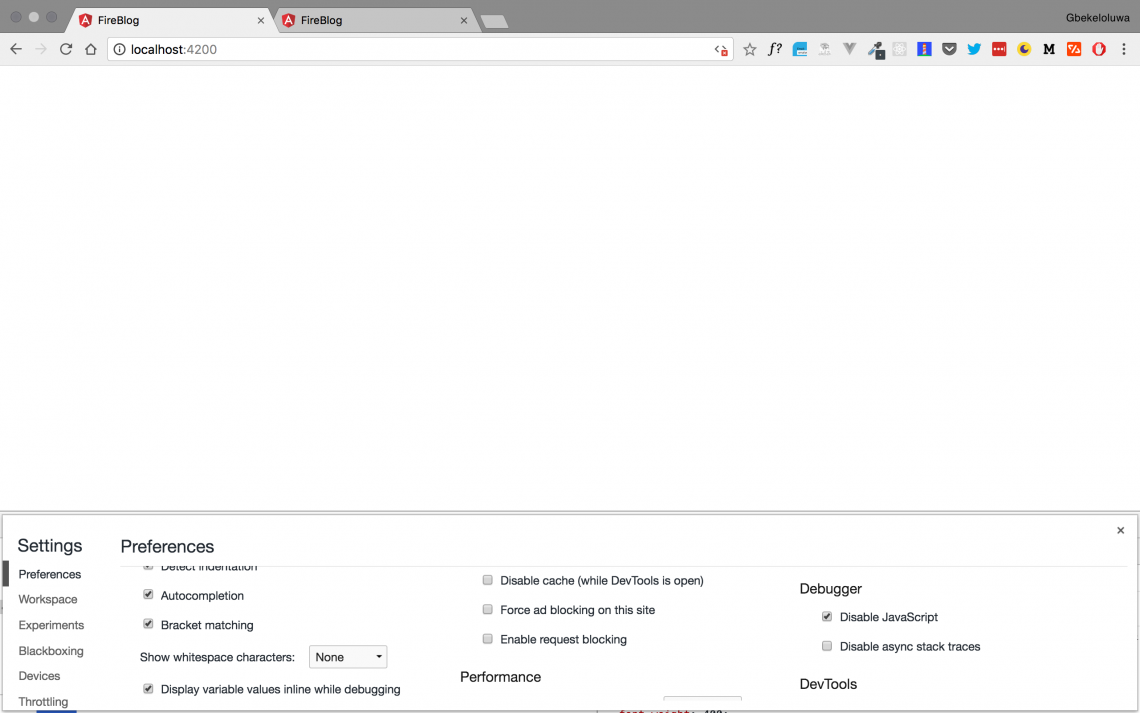Click the React DevTools extension icon
Image resolution: width=1140 pixels, height=713 pixels.
[899, 49]
